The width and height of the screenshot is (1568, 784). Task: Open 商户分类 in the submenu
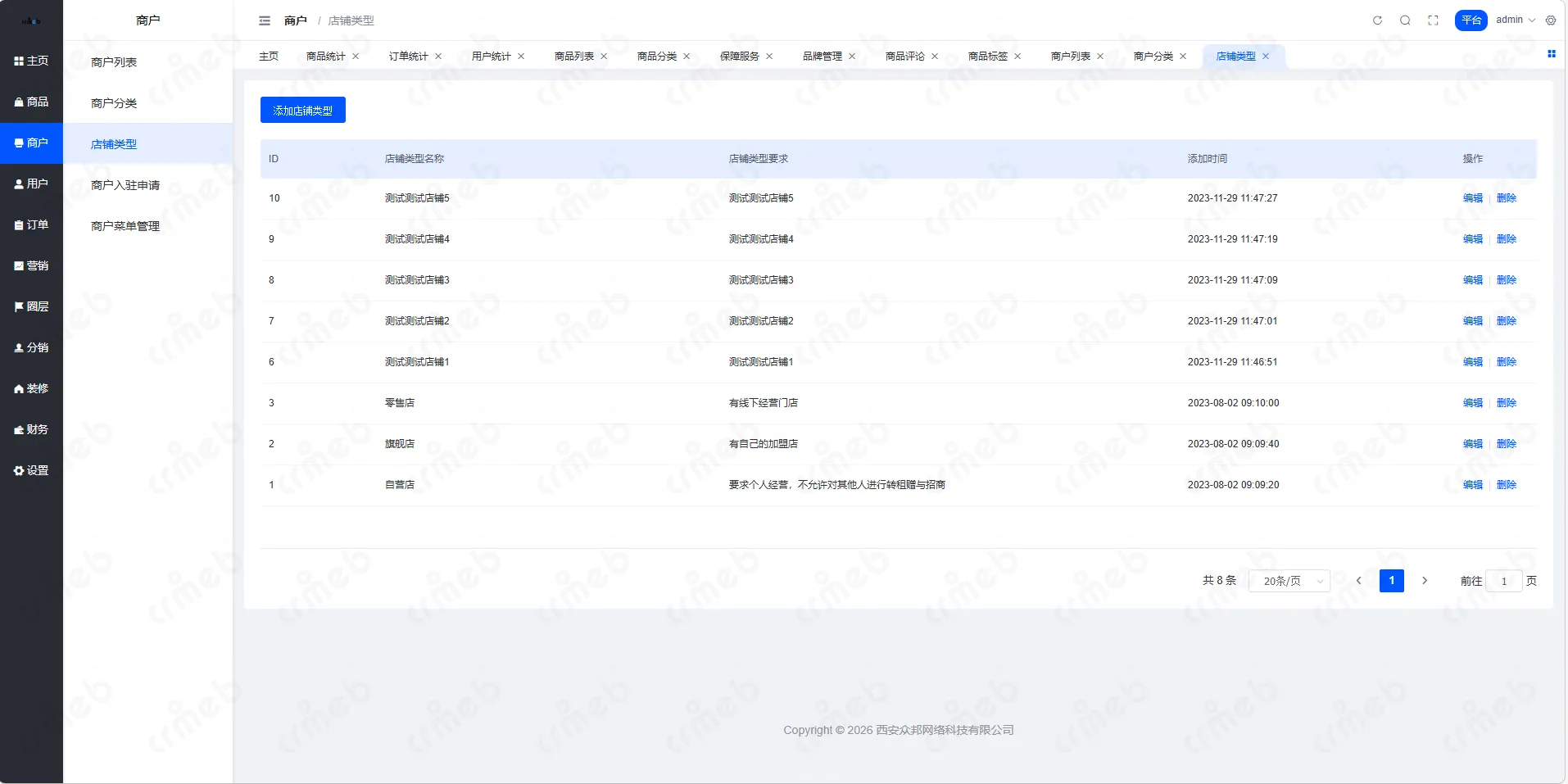pyautogui.click(x=148, y=103)
